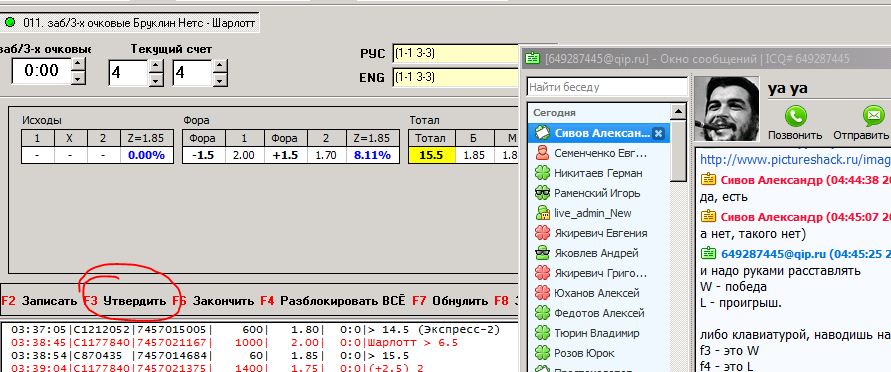Click the Позвонить button label
Viewport: 891px width, 372px height.
(795, 135)
